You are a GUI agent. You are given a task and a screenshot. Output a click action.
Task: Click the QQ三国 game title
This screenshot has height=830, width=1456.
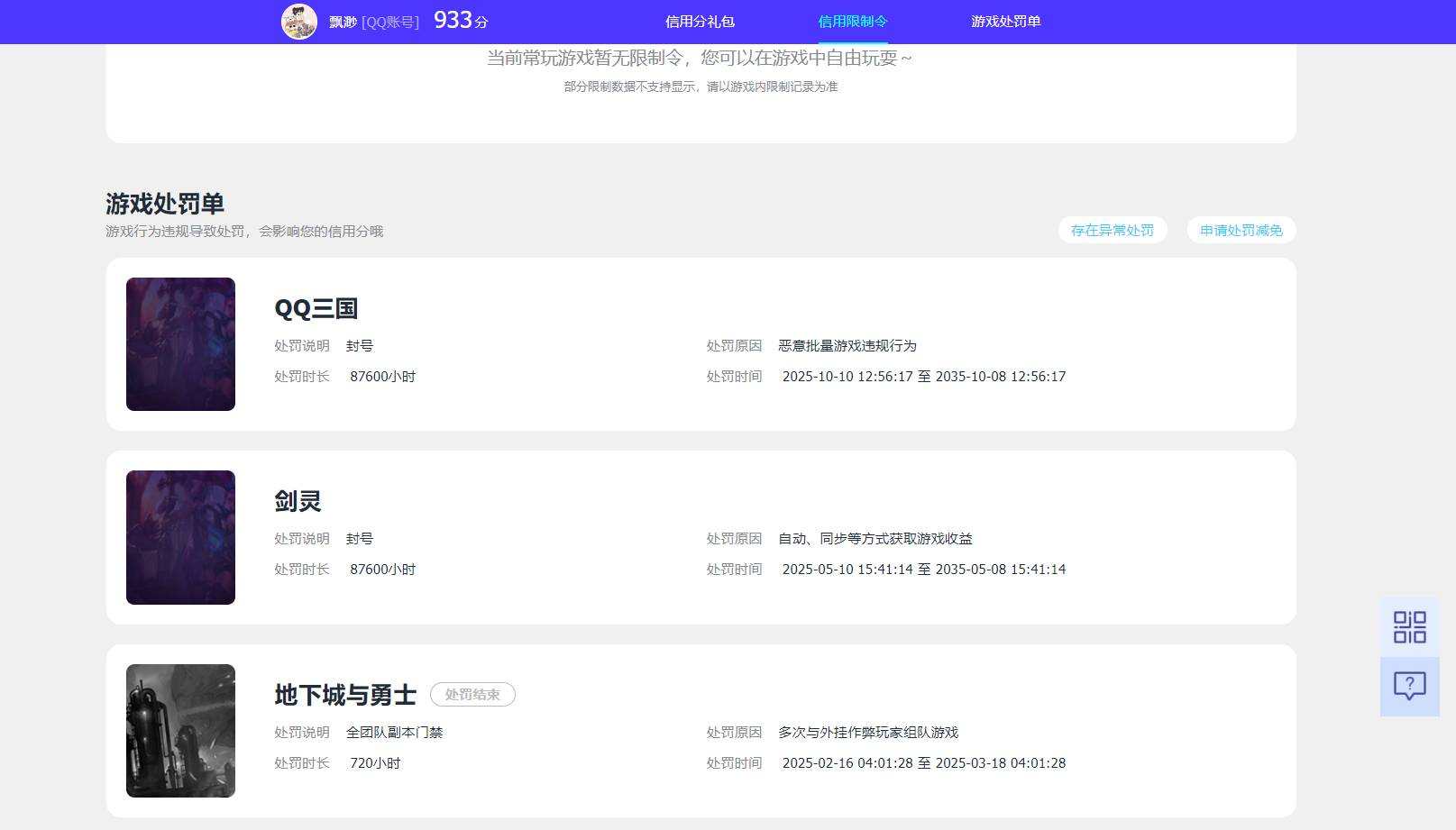coord(316,308)
